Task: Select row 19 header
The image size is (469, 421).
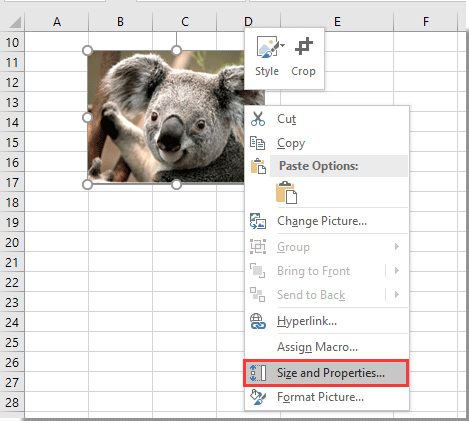Action: click(x=12, y=222)
